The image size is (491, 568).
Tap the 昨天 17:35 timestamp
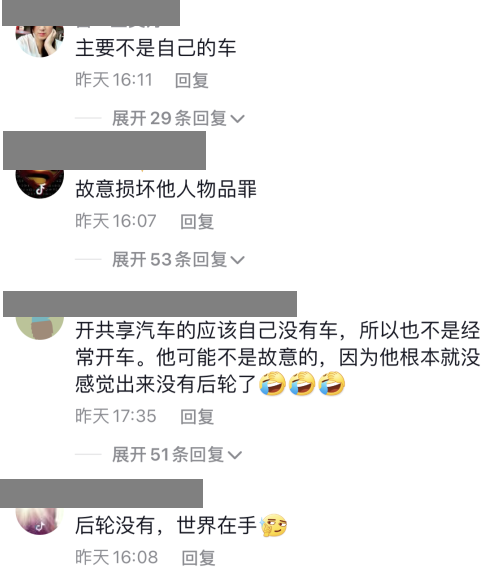(x=116, y=416)
